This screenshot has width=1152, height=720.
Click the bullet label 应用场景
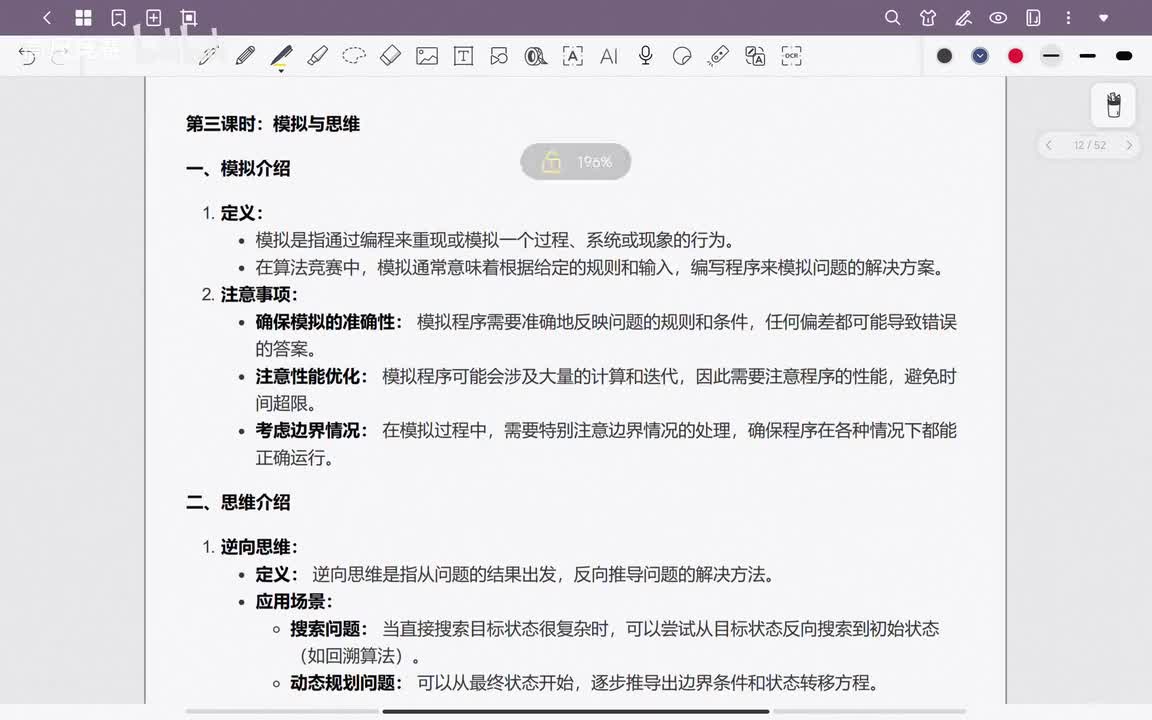(x=294, y=601)
